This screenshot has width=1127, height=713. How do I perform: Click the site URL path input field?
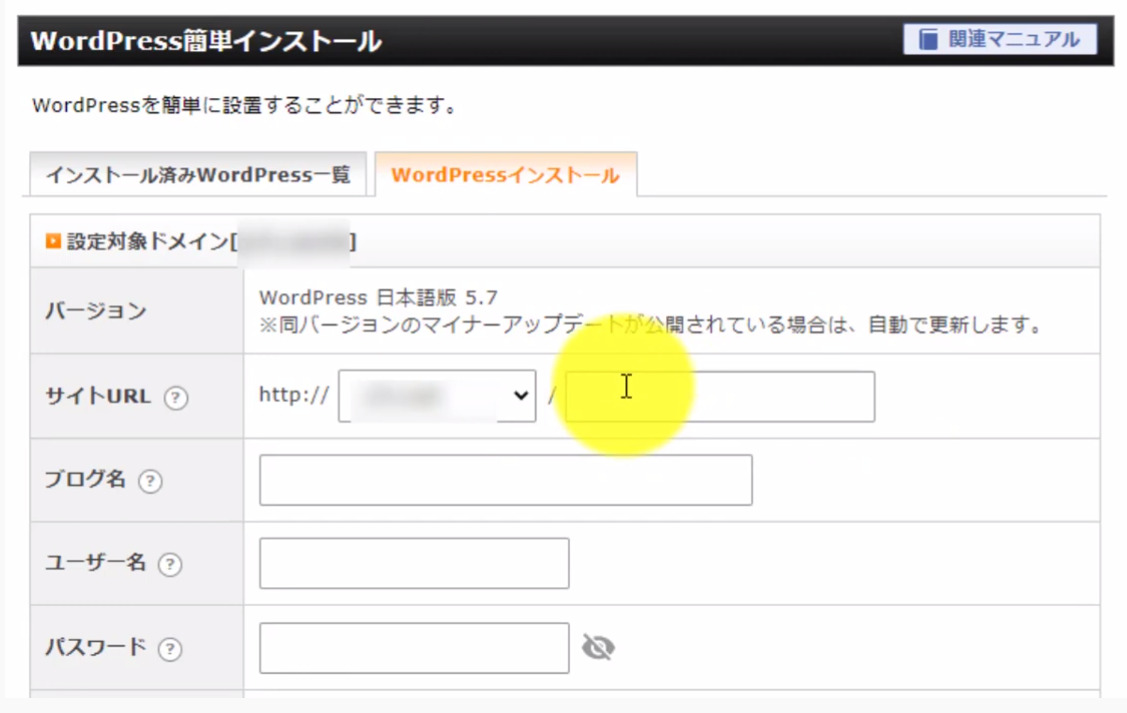719,396
